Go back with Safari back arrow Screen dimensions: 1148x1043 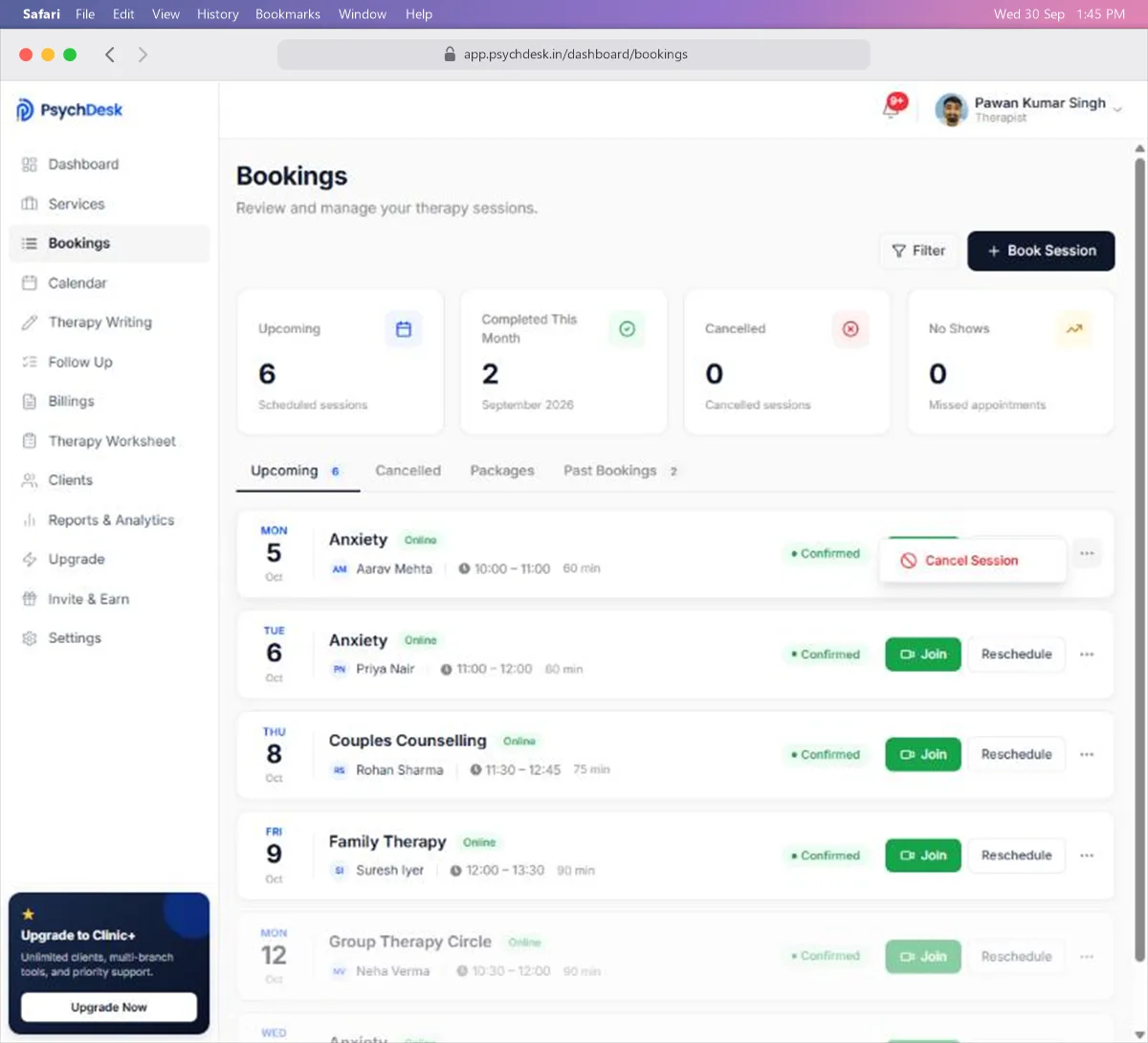pos(110,55)
